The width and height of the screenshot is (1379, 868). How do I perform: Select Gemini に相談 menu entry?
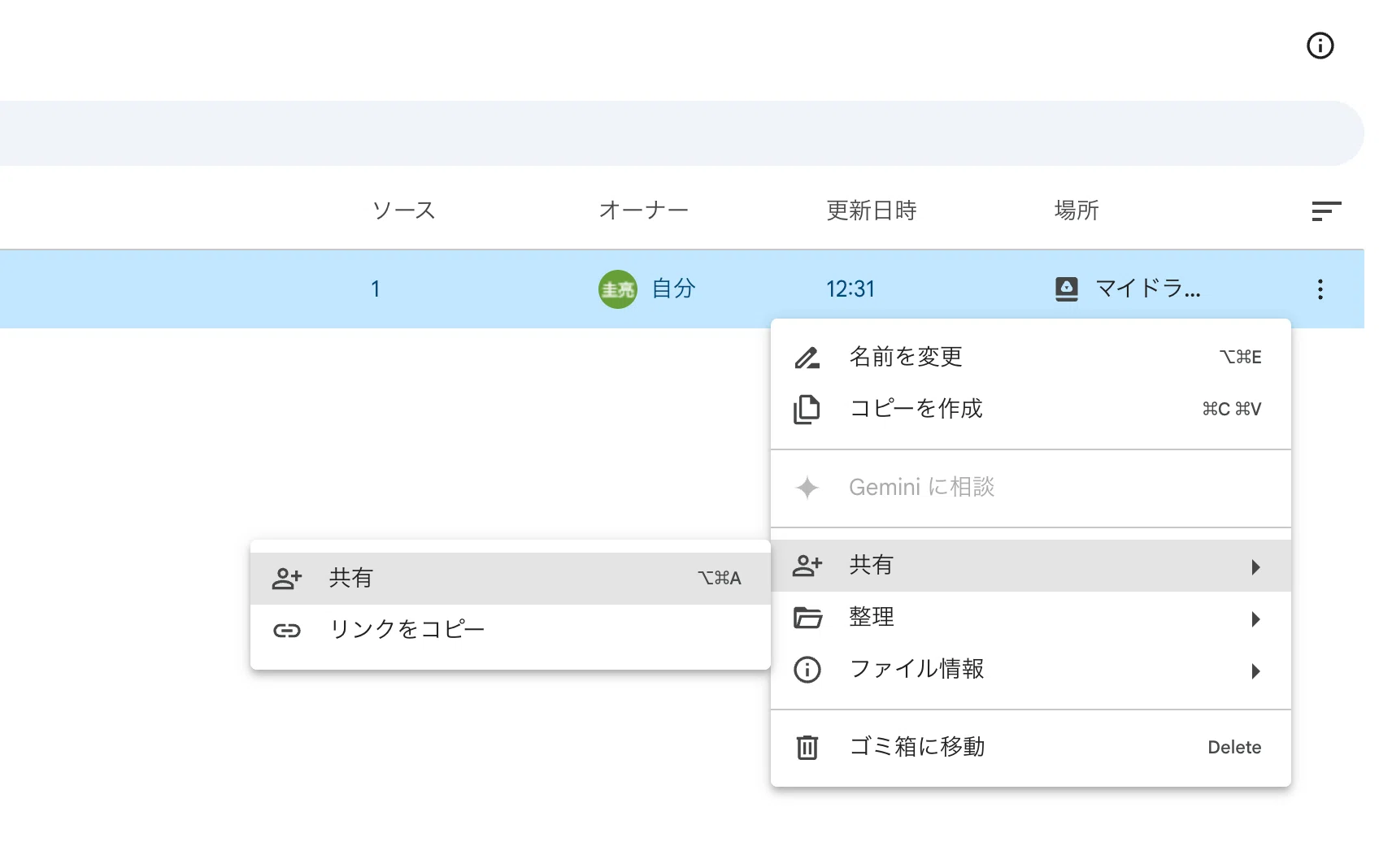pos(1030,488)
